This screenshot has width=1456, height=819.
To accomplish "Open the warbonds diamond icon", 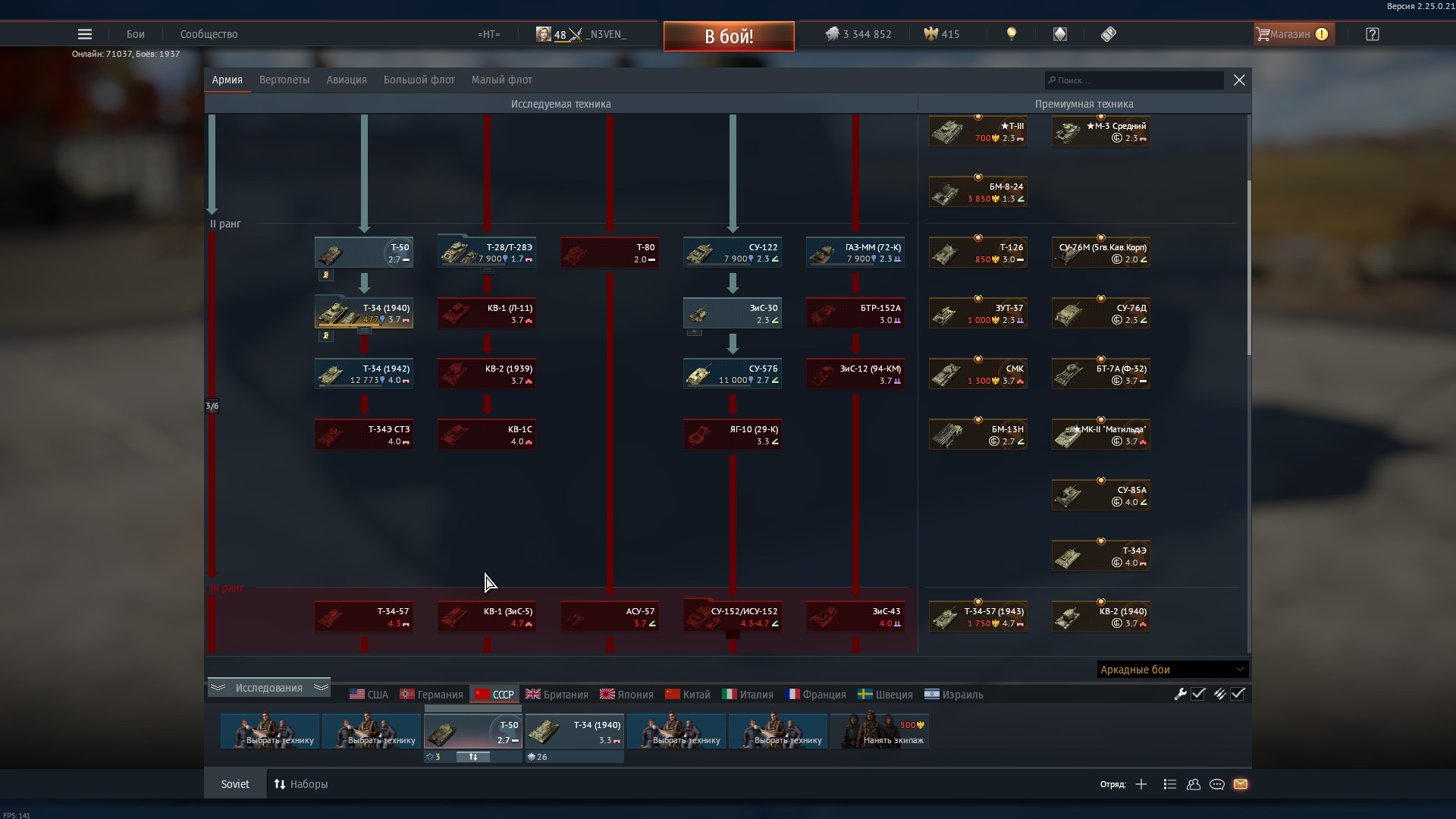I will [1060, 34].
